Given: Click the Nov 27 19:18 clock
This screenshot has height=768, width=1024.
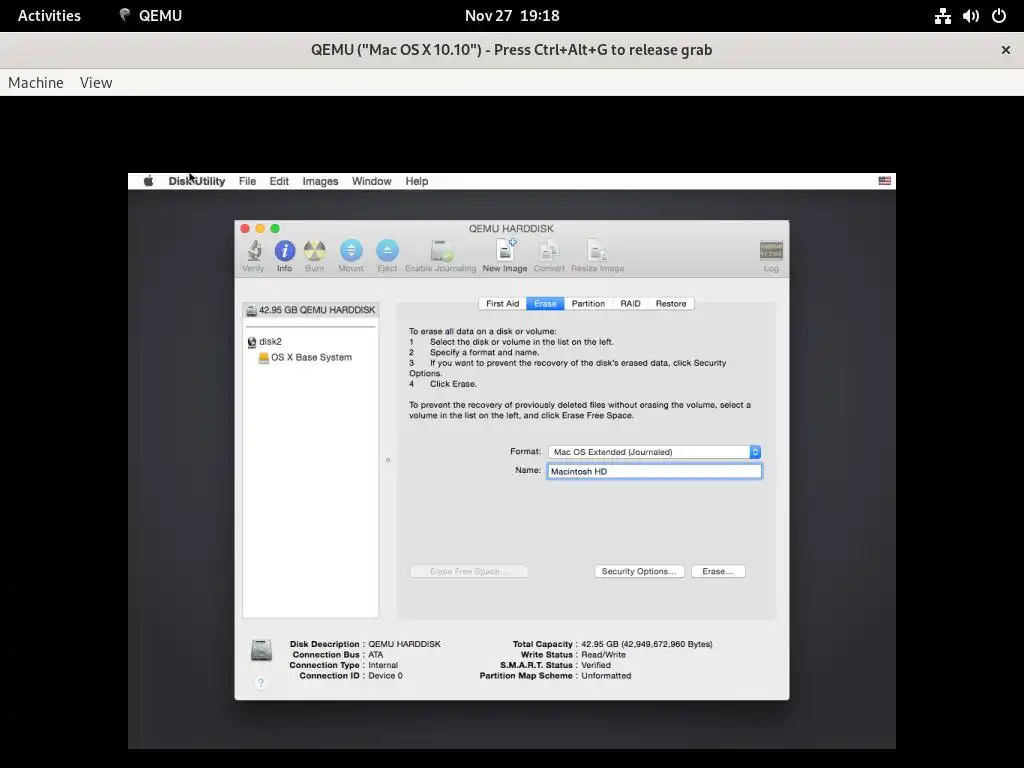Looking at the screenshot, I should coord(512,16).
